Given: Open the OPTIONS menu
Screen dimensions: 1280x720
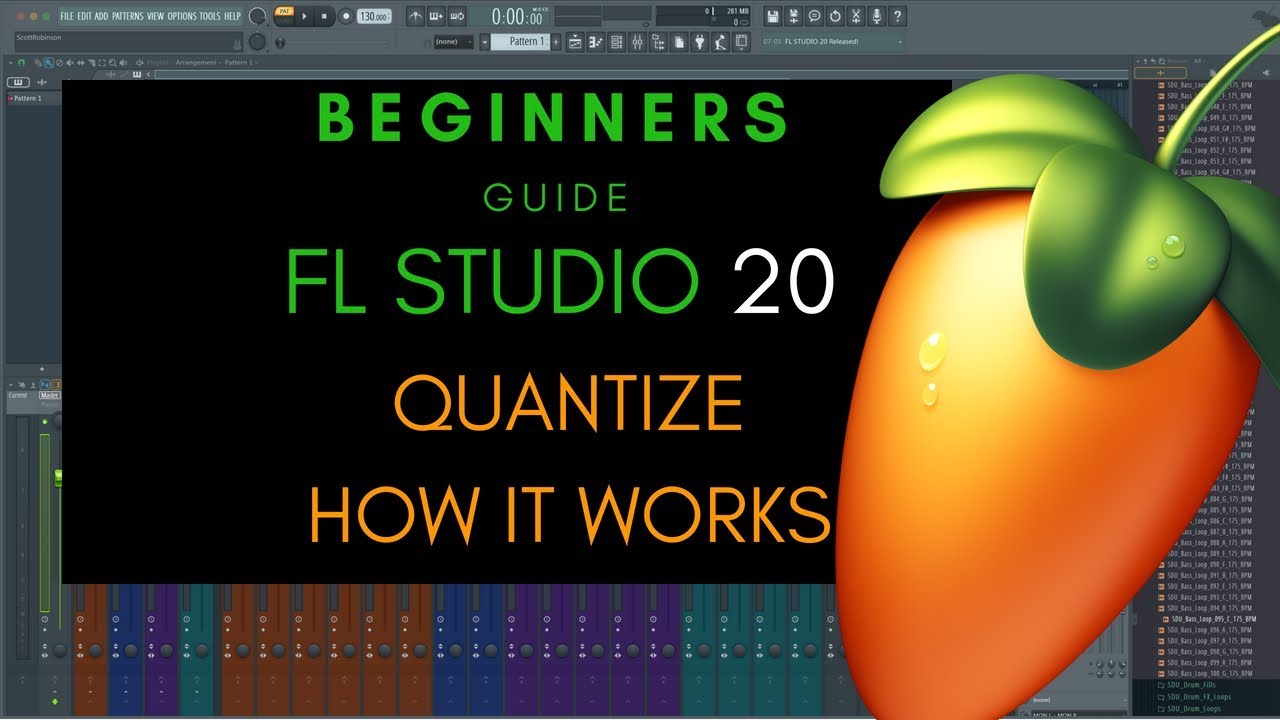Looking at the screenshot, I should tap(182, 16).
